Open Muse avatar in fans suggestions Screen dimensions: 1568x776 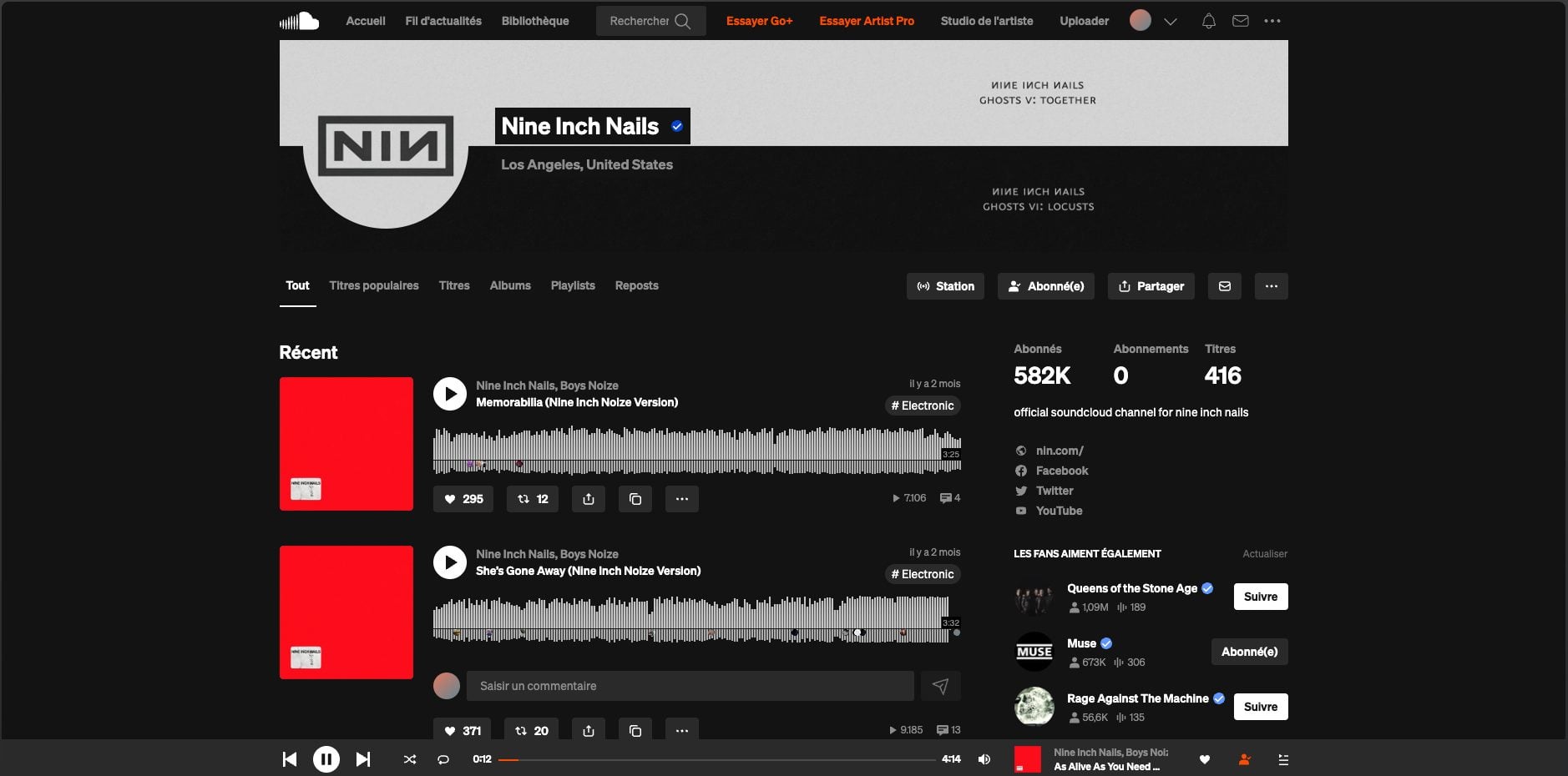coord(1034,652)
